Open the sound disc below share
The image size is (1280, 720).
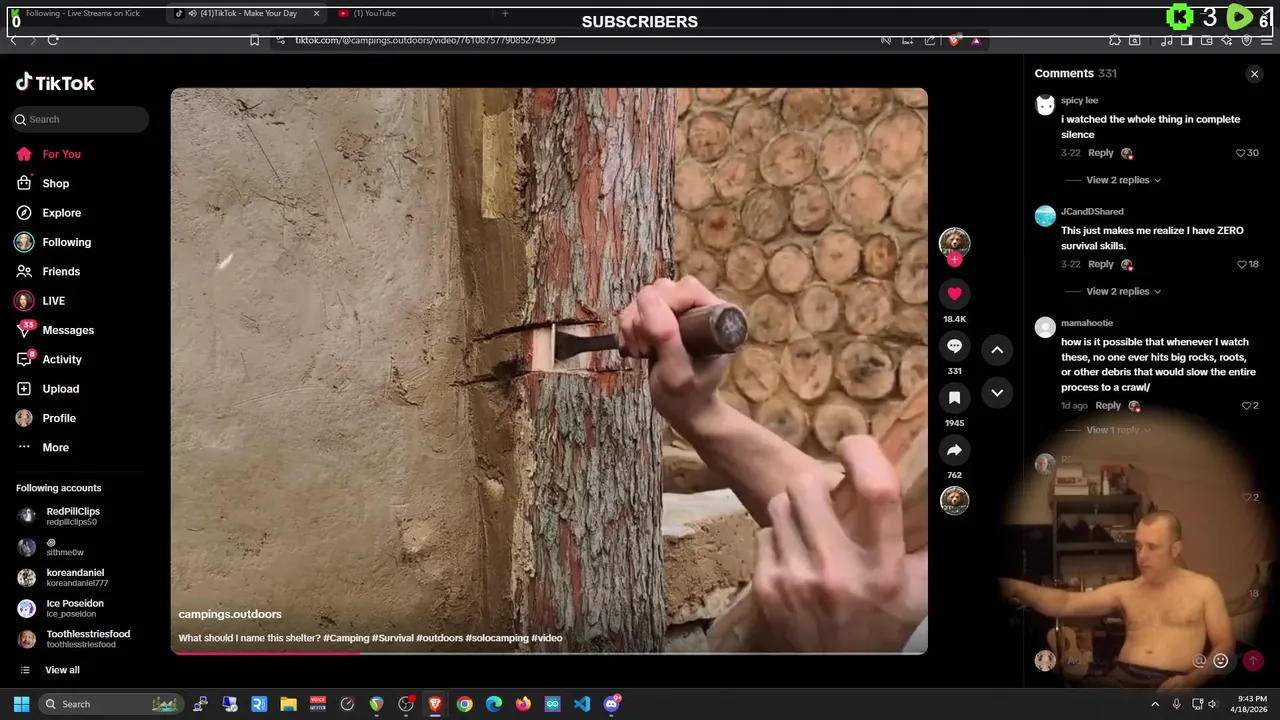tap(954, 500)
